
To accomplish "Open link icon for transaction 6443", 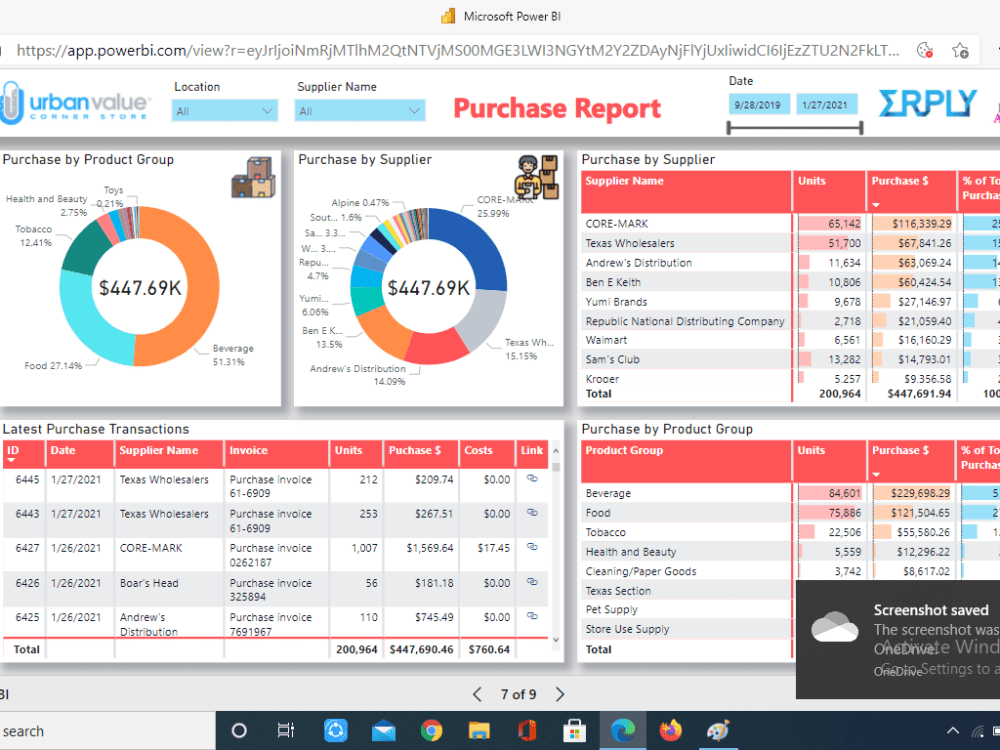I will (532, 513).
